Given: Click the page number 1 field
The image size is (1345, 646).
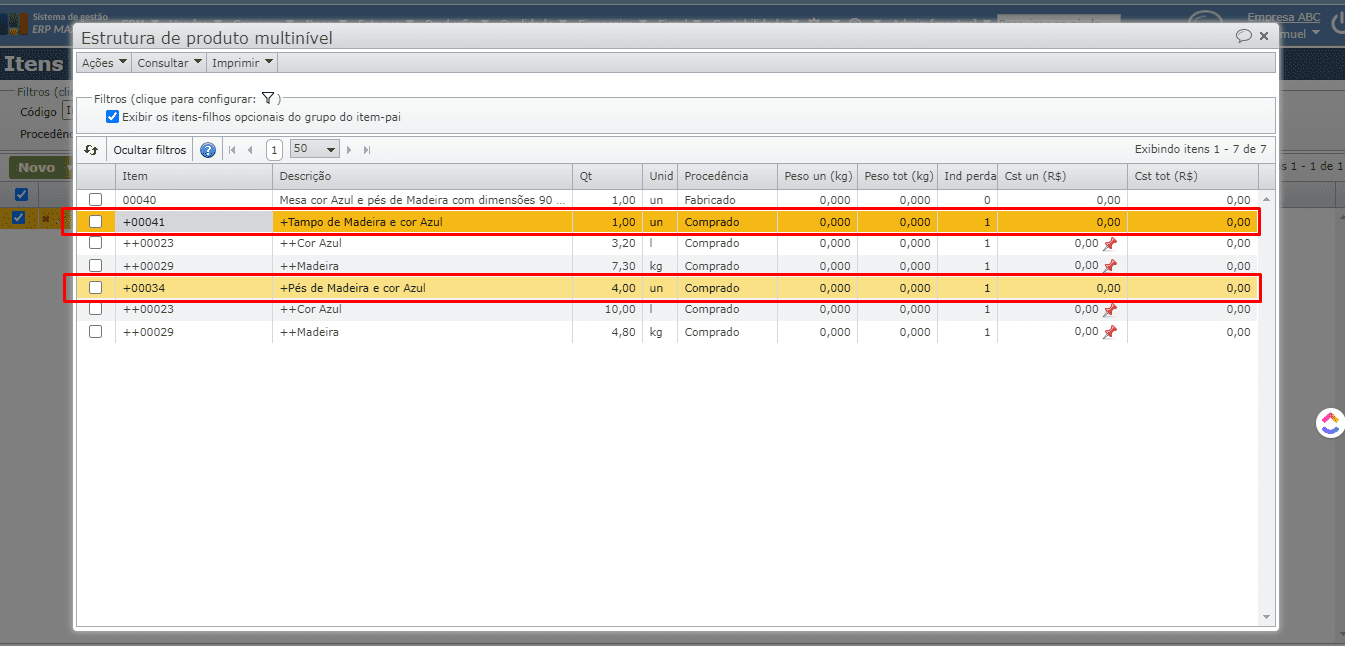Looking at the screenshot, I should pyautogui.click(x=274, y=150).
